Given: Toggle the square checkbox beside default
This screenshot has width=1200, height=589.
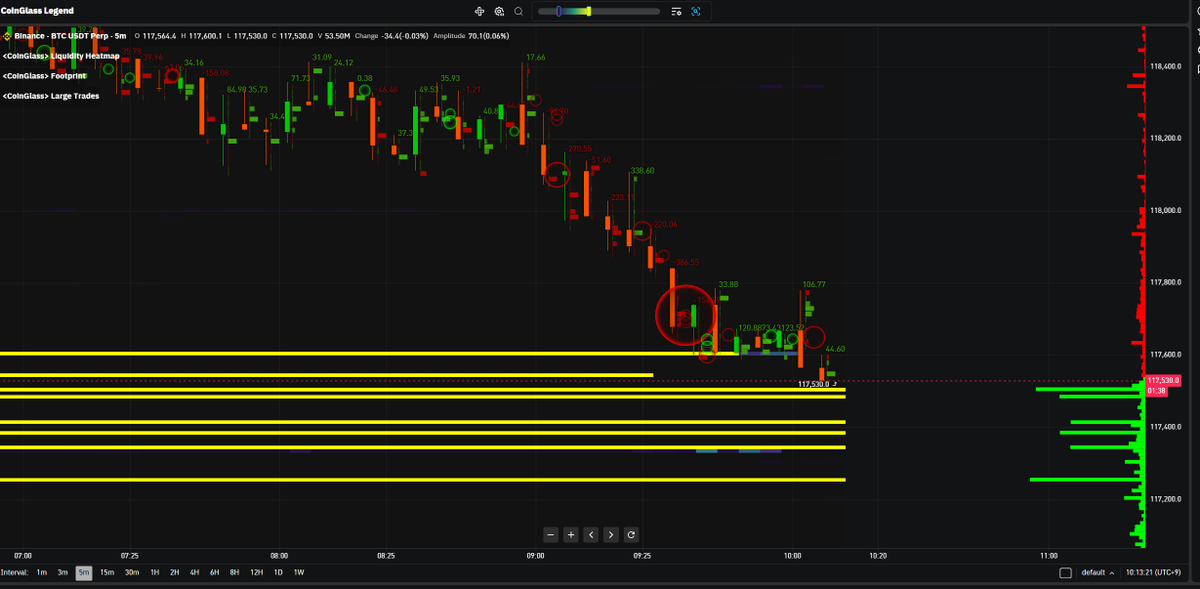Looking at the screenshot, I should click(1065, 573).
